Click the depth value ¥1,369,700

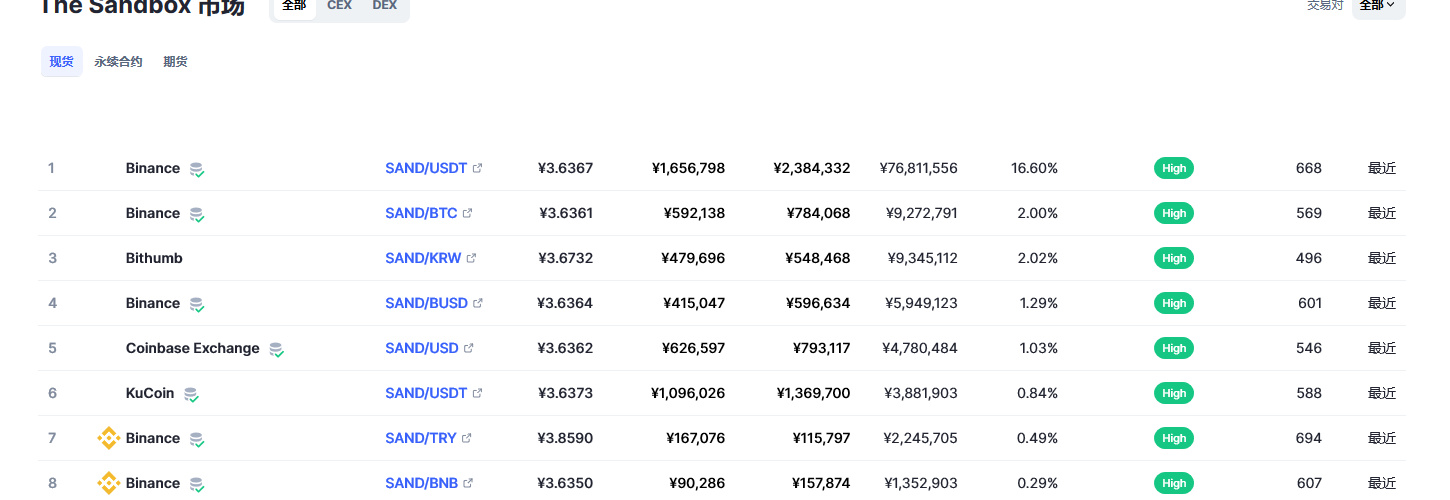813,393
